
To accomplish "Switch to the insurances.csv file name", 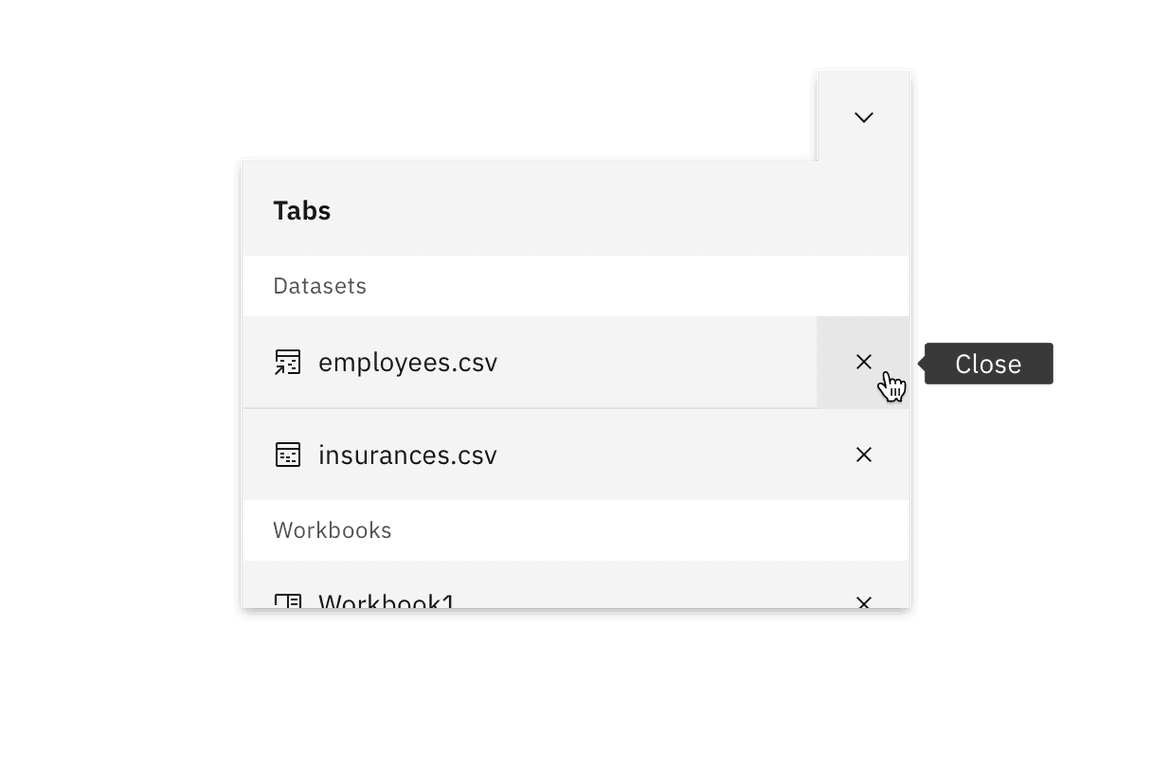I will [x=407, y=455].
